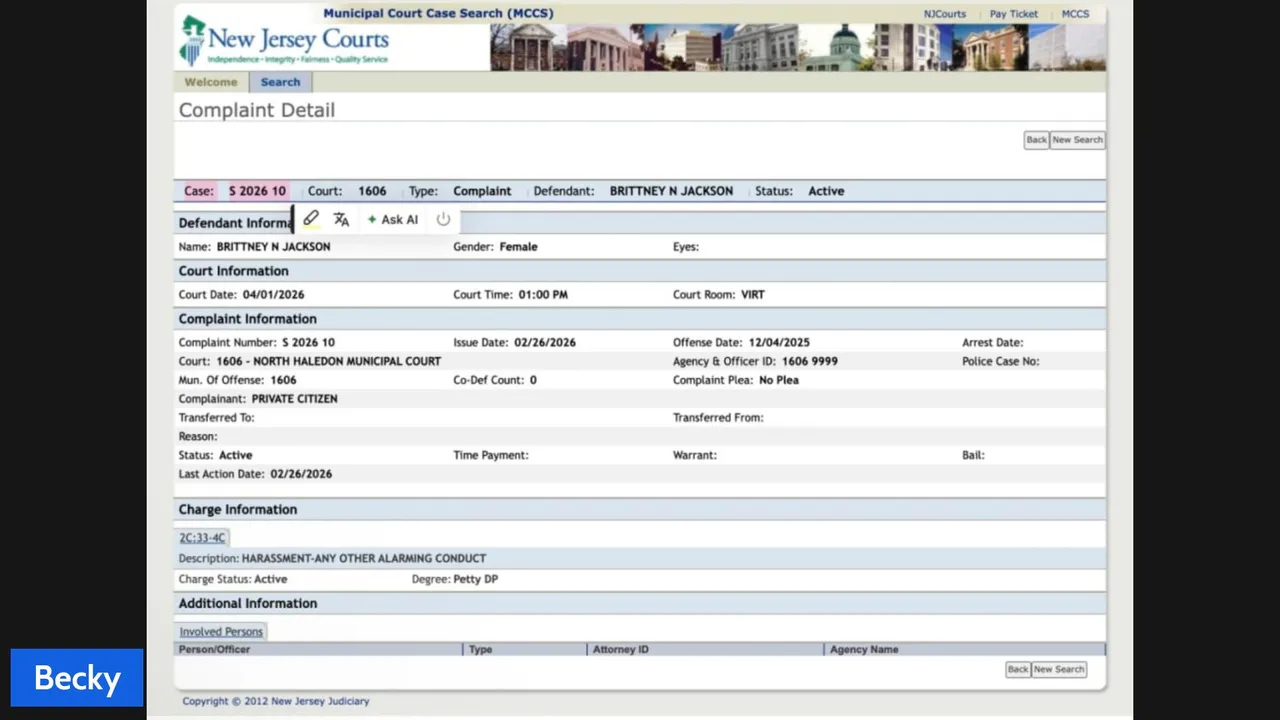The image size is (1280, 720).
Task: Click the offense date 12/04/2025
Action: 779,342
